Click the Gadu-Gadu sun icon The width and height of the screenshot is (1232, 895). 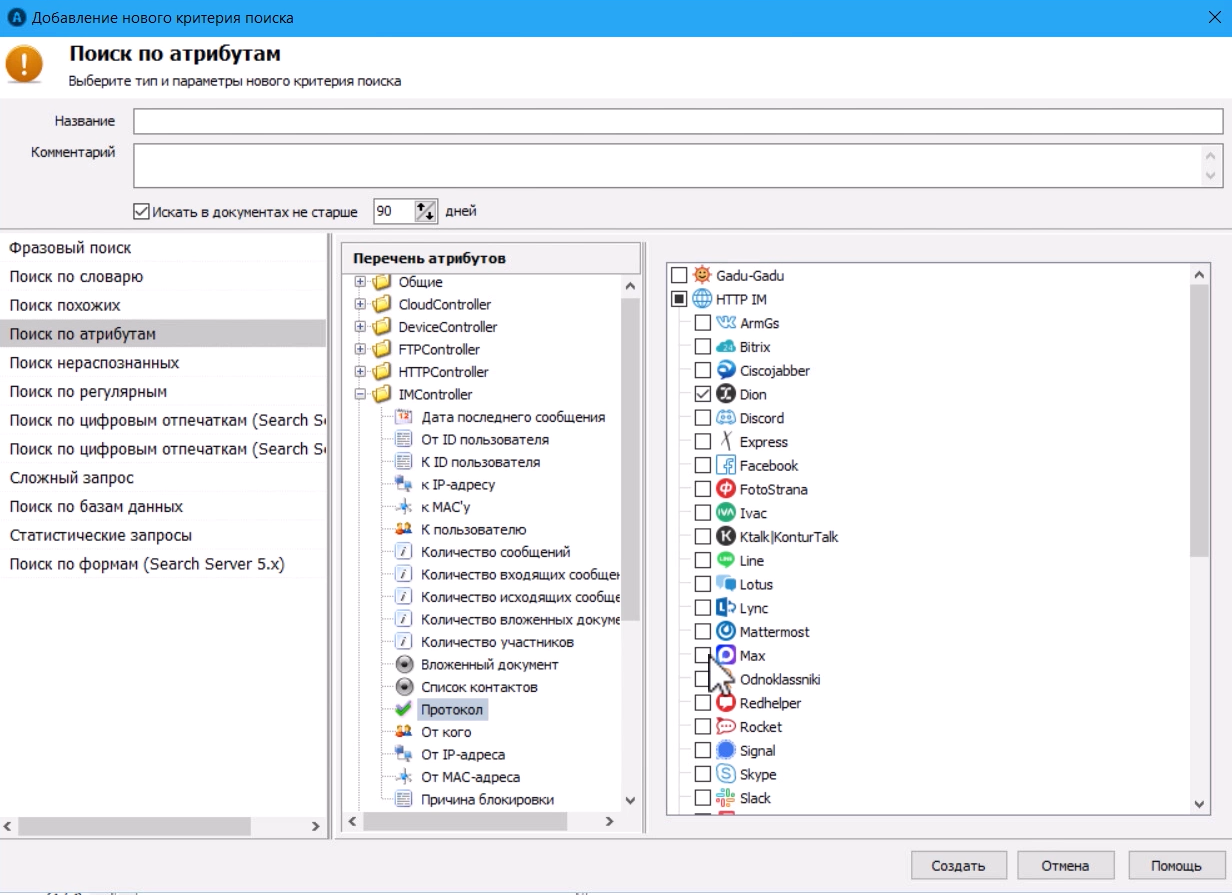[x=703, y=275]
